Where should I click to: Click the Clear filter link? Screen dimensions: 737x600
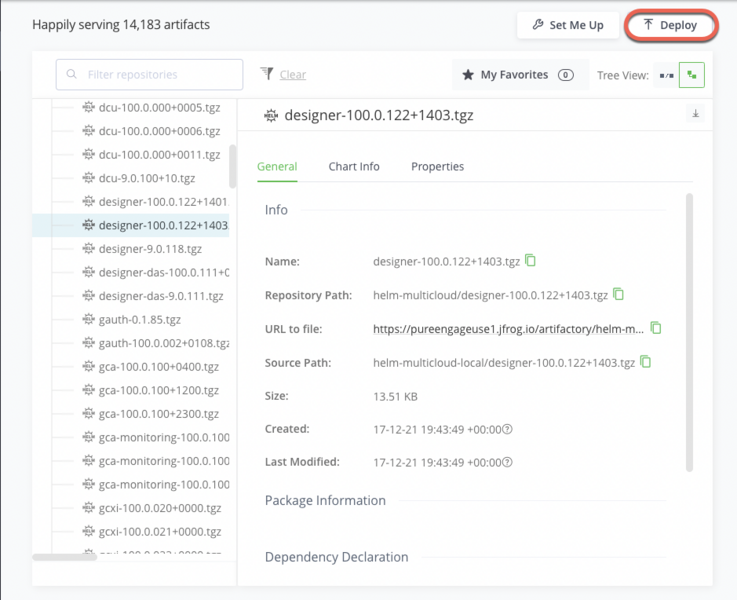tap(293, 74)
